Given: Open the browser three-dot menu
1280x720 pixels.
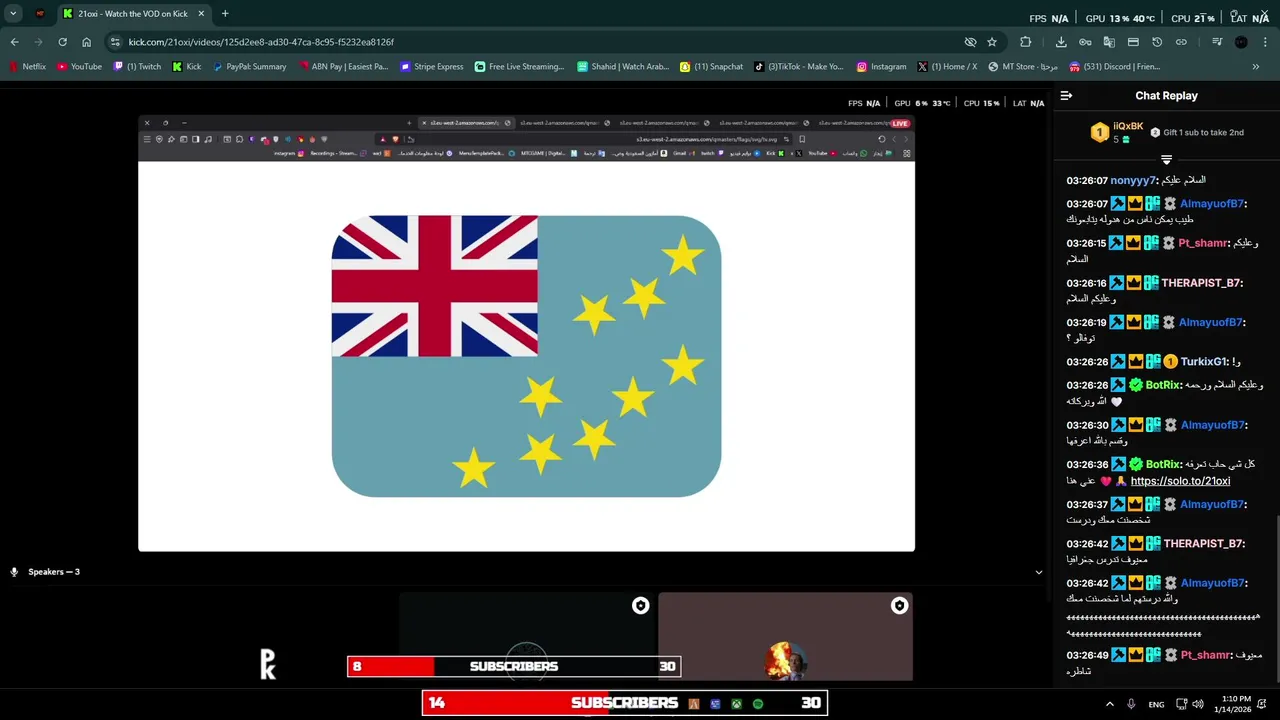Looking at the screenshot, I should pos(1265,42).
